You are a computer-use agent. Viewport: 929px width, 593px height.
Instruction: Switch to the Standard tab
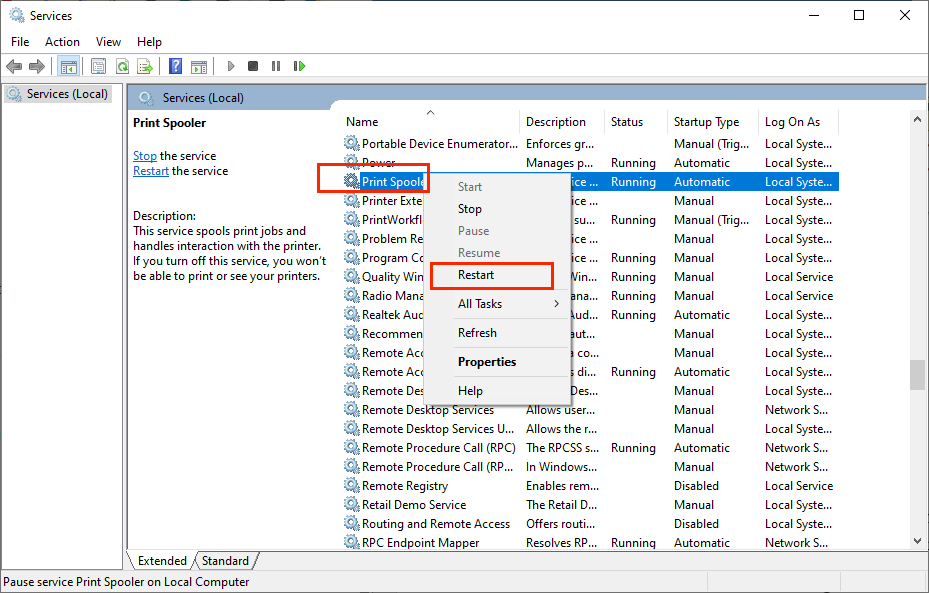[225, 560]
